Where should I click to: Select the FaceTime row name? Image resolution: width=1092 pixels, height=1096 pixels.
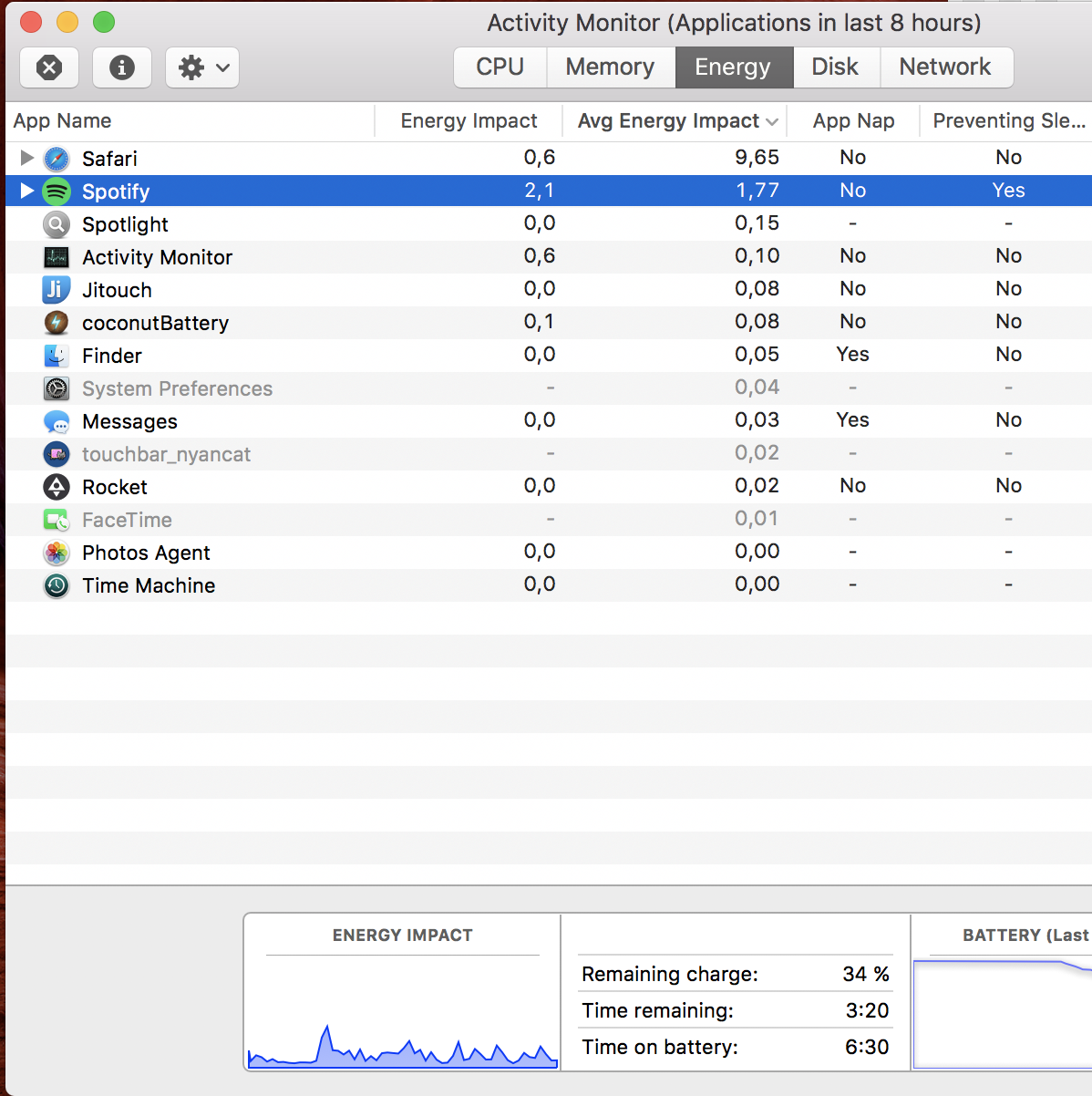127,520
